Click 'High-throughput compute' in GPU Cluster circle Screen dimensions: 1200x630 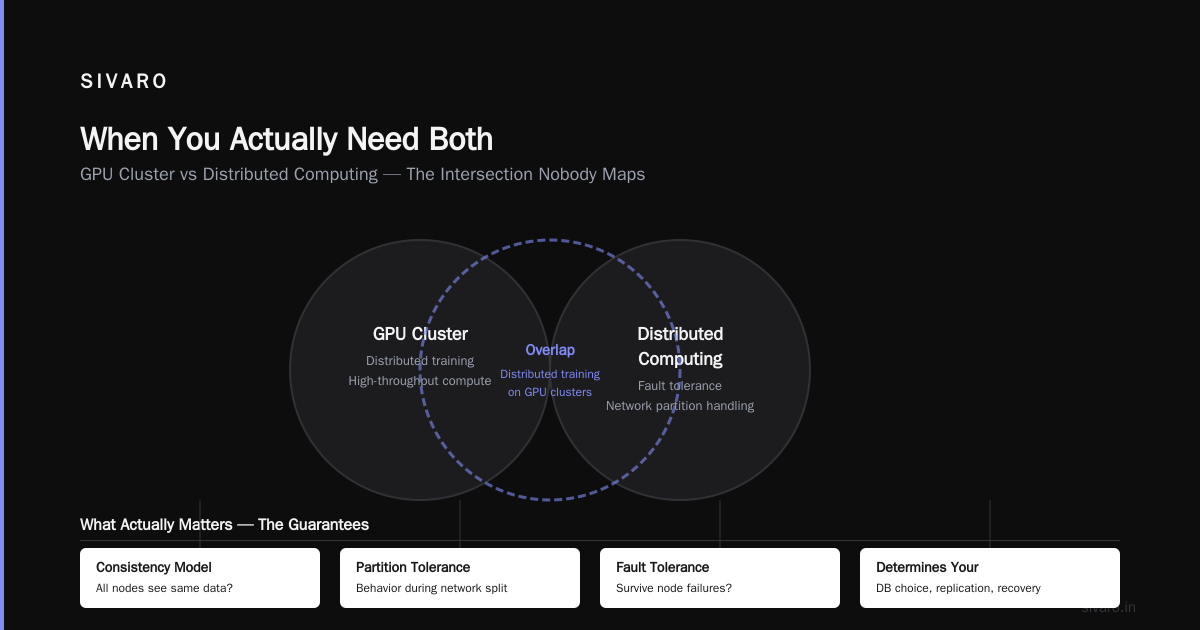(x=420, y=381)
